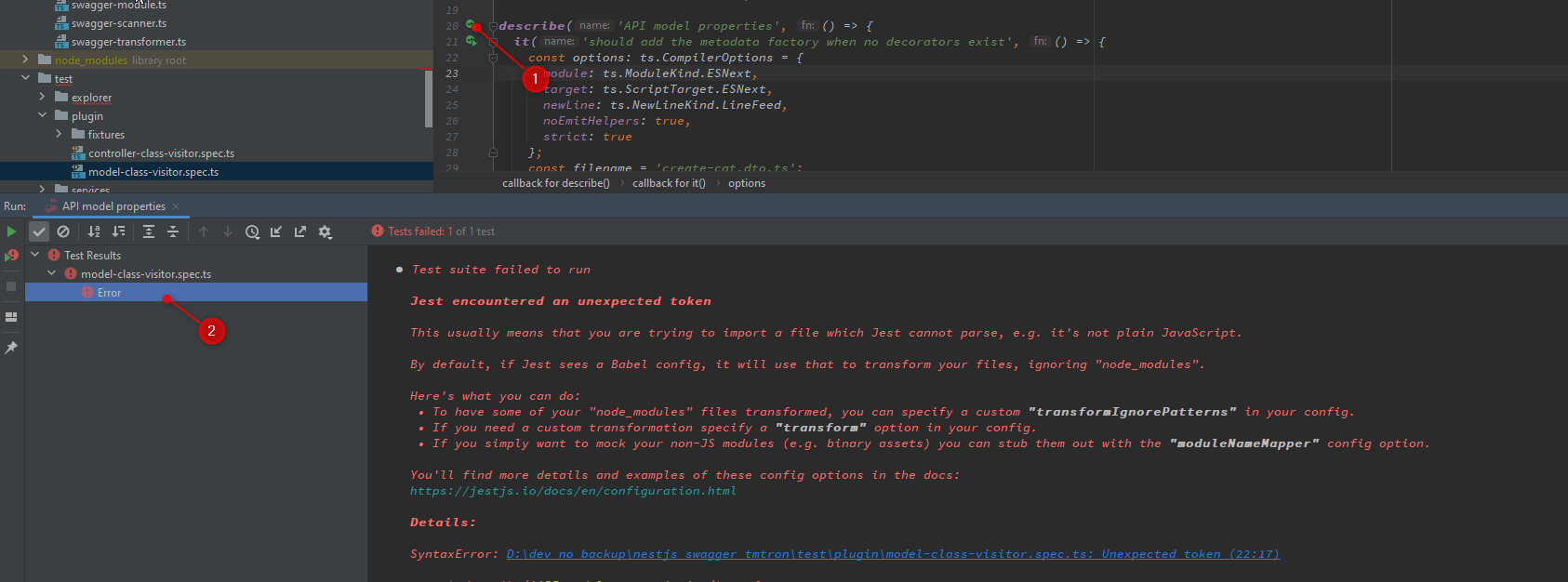Click Export Test Results icon

tap(300, 231)
